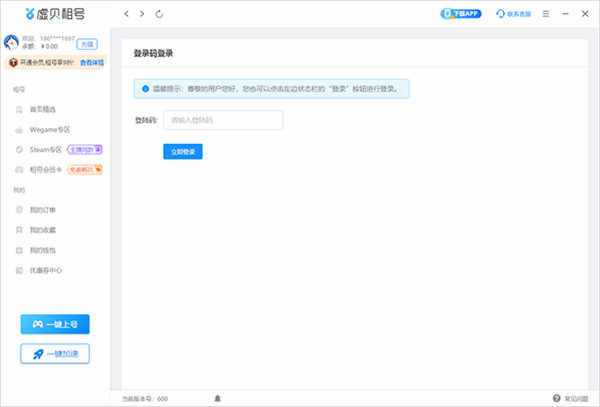Close the application window
600x407 pixels.
(585, 14)
